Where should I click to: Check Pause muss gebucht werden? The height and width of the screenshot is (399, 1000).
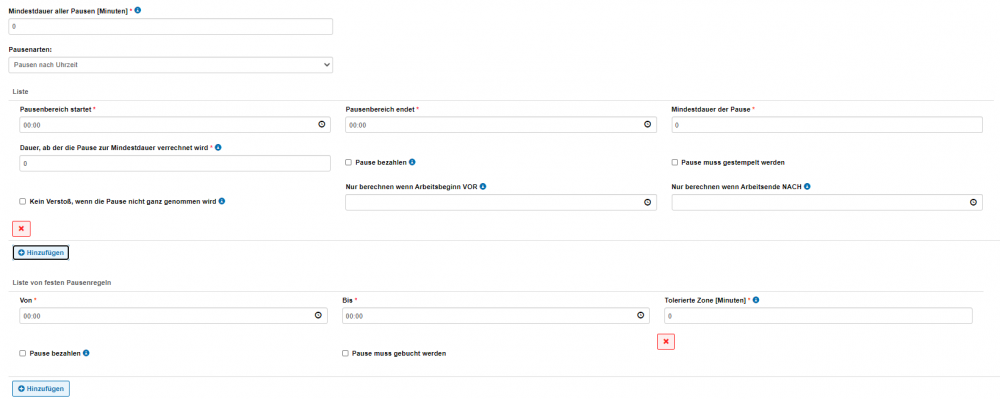[x=346, y=353]
